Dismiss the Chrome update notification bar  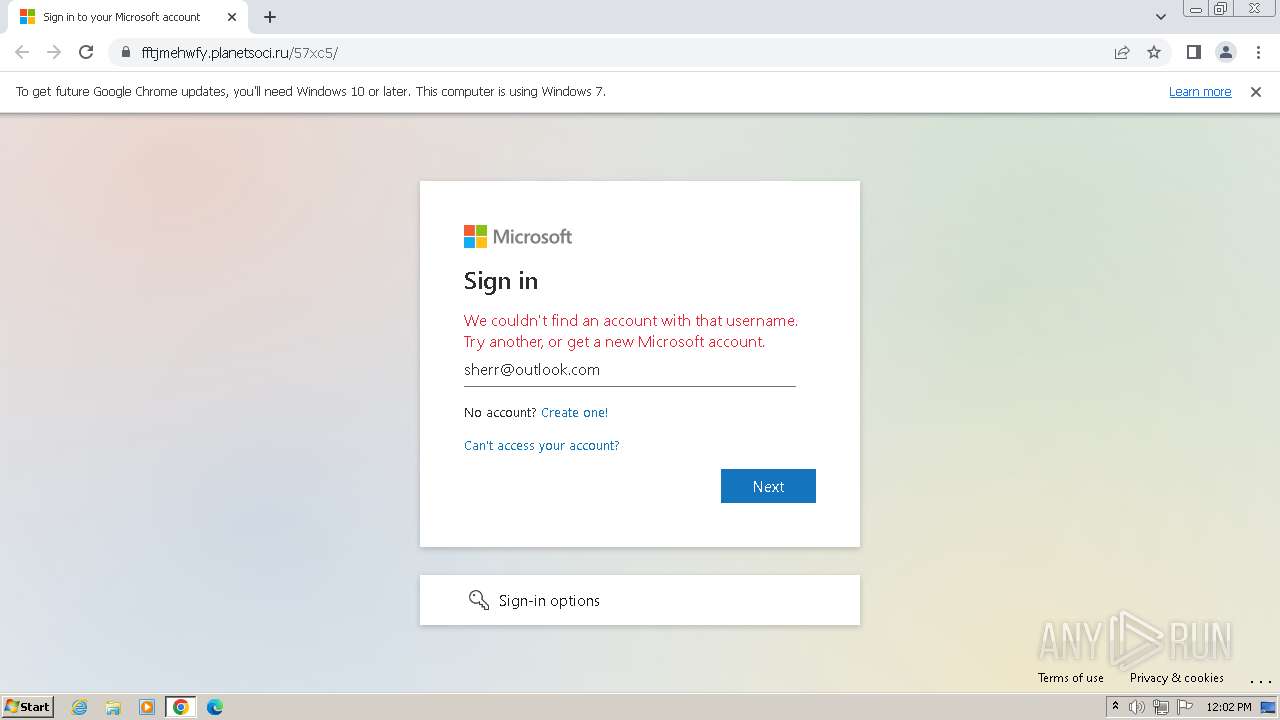click(x=1256, y=91)
